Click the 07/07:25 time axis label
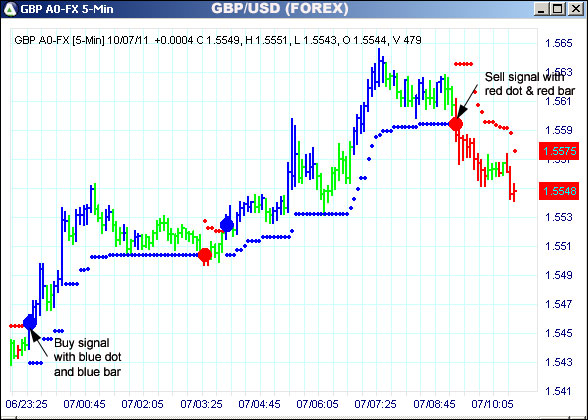Viewport: 588px width, 420px height. (x=375, y=404)
